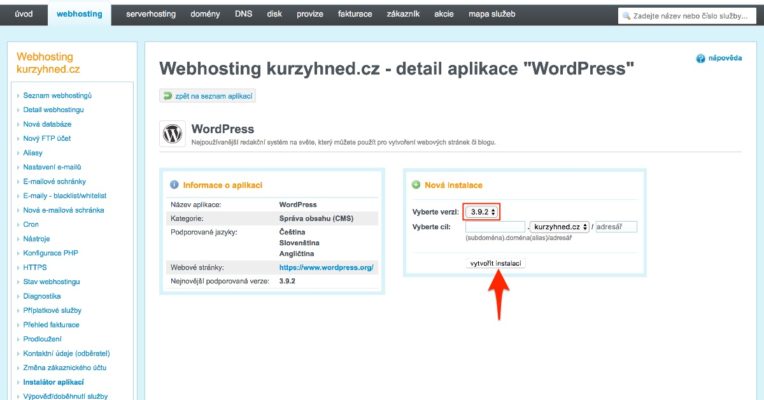Open Stav webhostingu in sidebar
Viewport: 764px width, 400px height.
point(52,282)
